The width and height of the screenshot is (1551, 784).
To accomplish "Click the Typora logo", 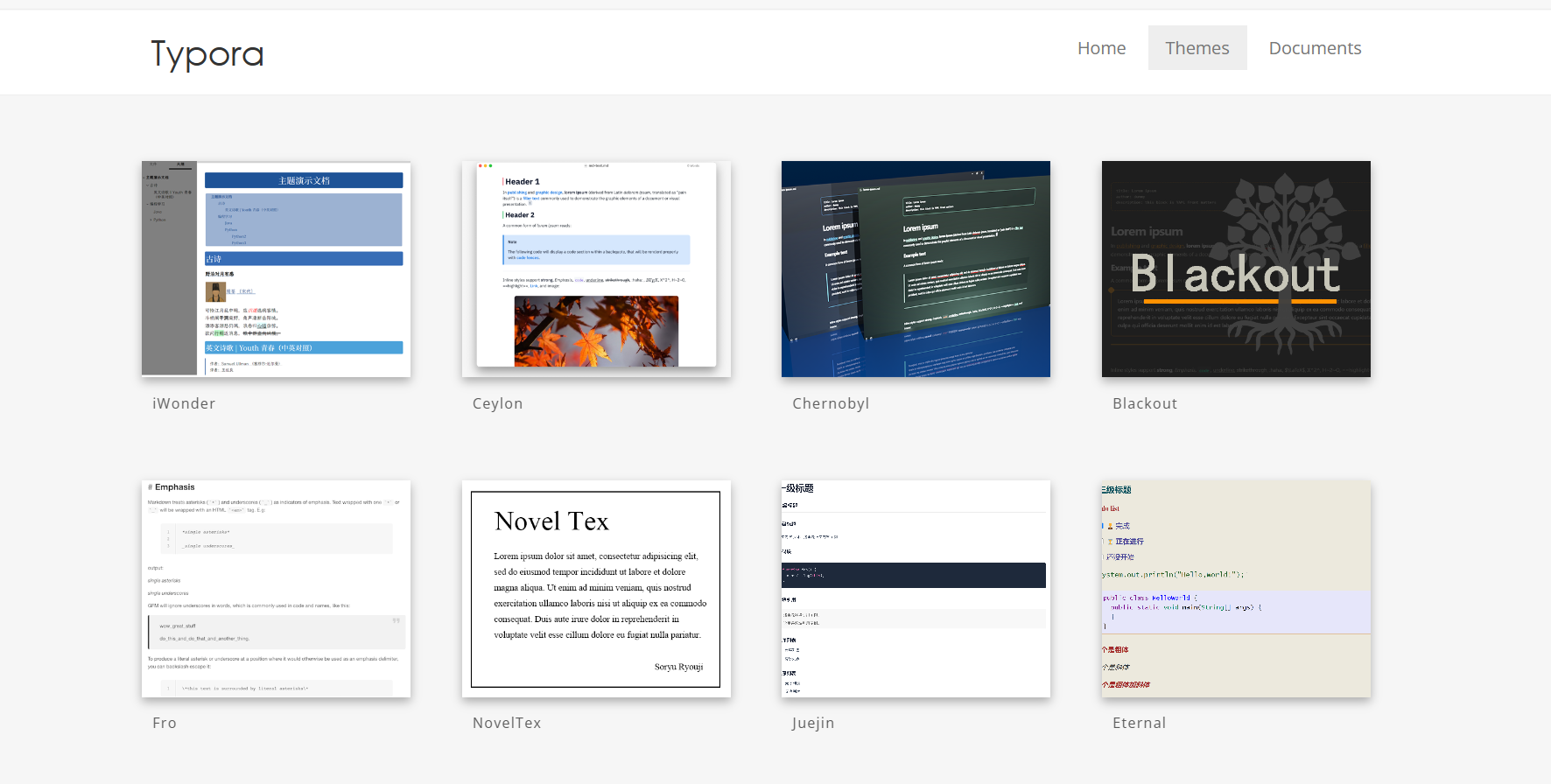I will pos(207,54).
